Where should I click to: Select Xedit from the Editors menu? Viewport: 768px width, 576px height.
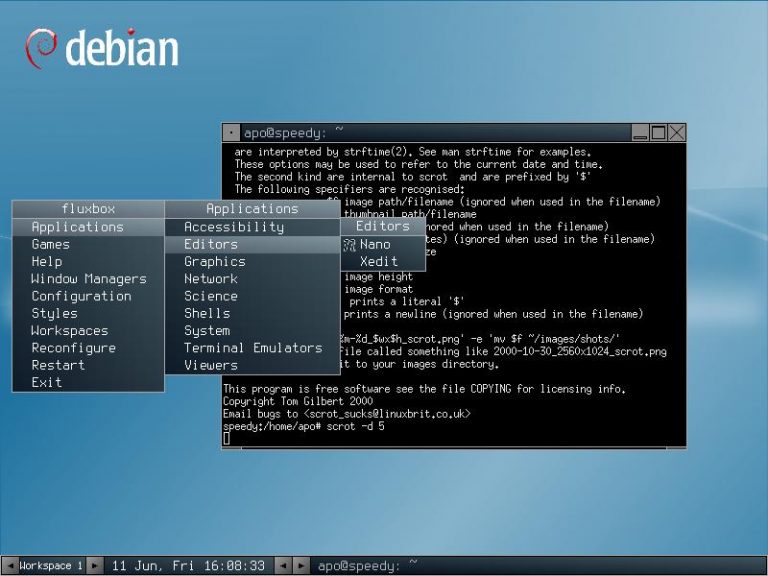click(x=378, y=261)
